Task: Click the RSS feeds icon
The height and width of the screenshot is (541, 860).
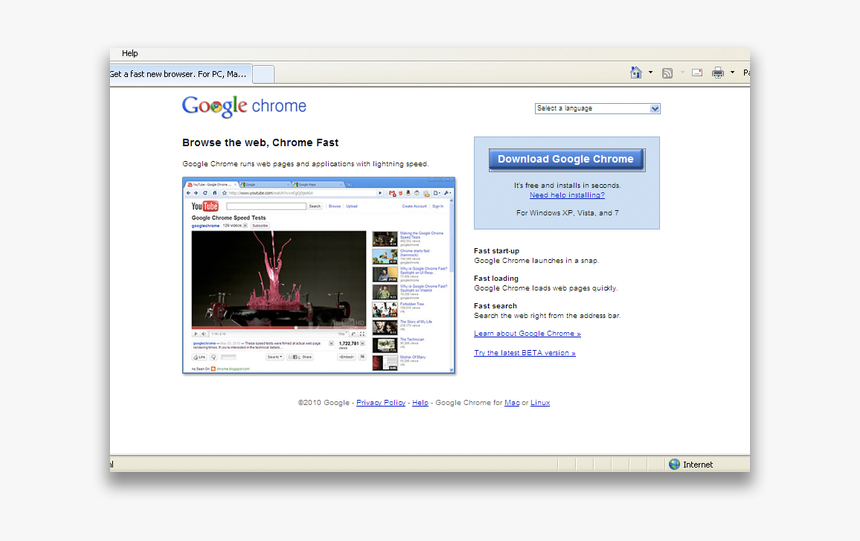Action: [x=667, y=73]
